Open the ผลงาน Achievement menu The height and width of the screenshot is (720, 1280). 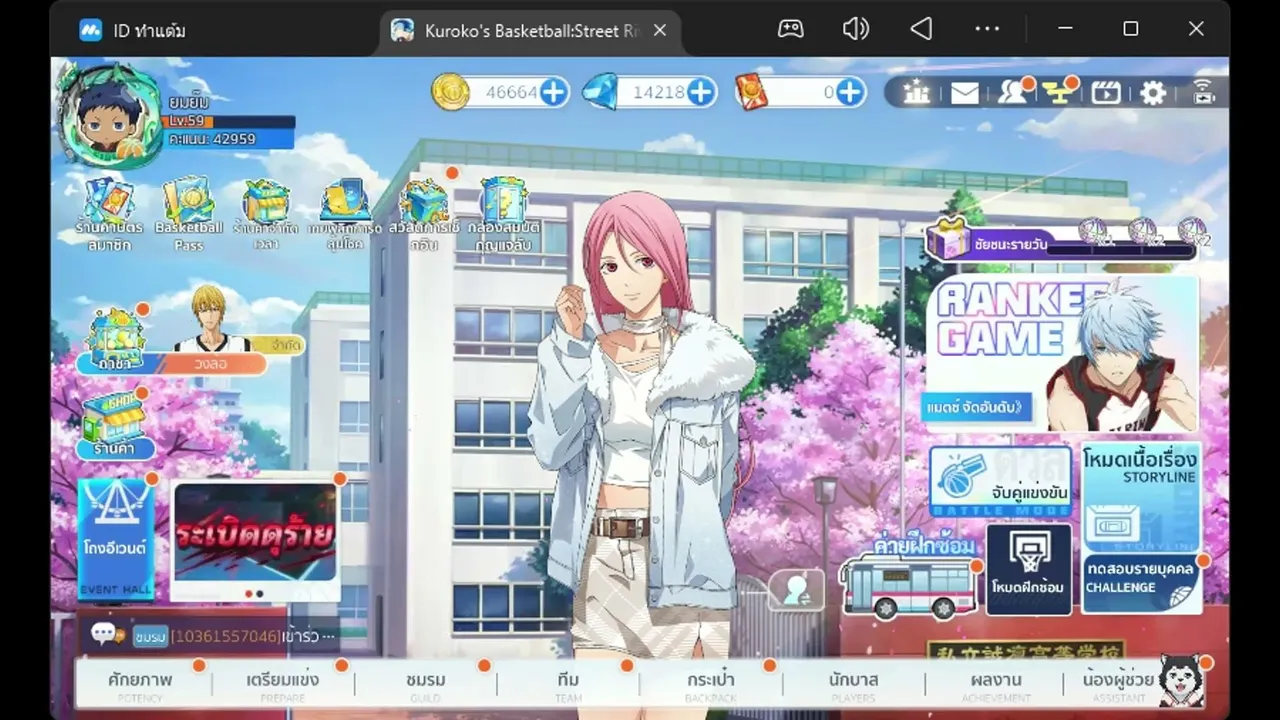(x=996, y=684)
